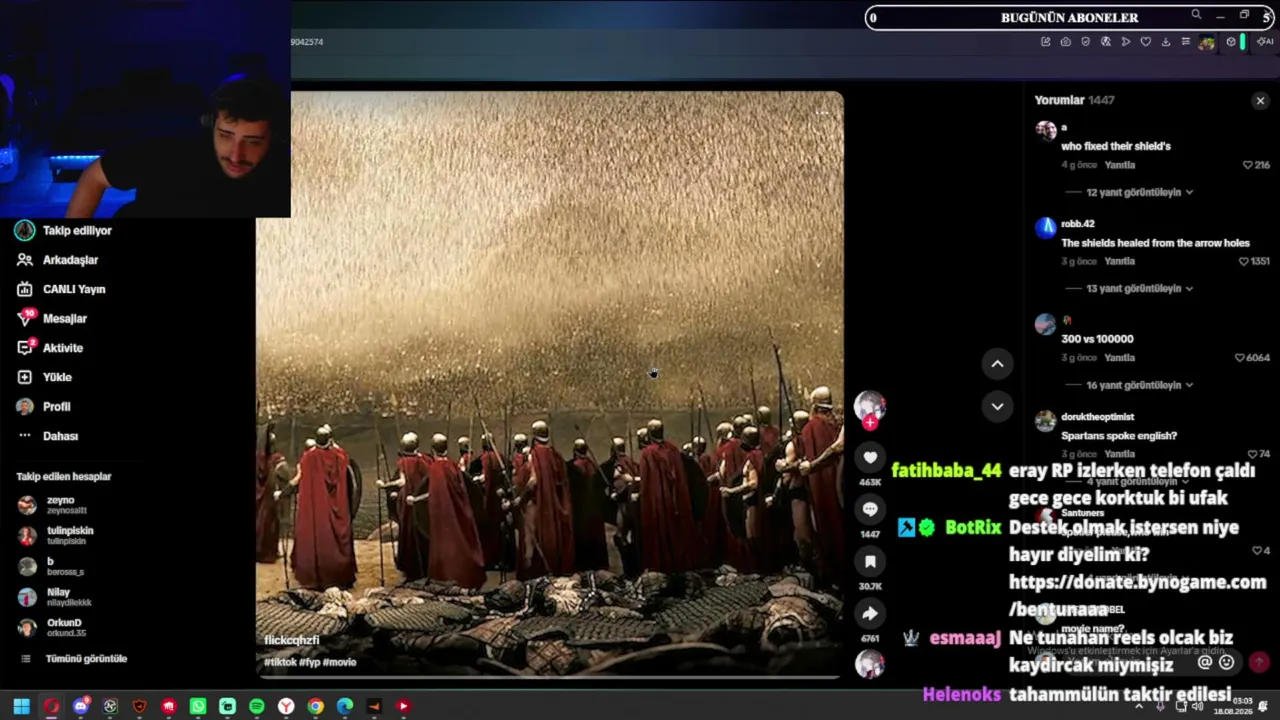Reply to robb.42's comment via Yanıtla
The width and height of the screenshot is (1280, 720).
click(1119, 261)
